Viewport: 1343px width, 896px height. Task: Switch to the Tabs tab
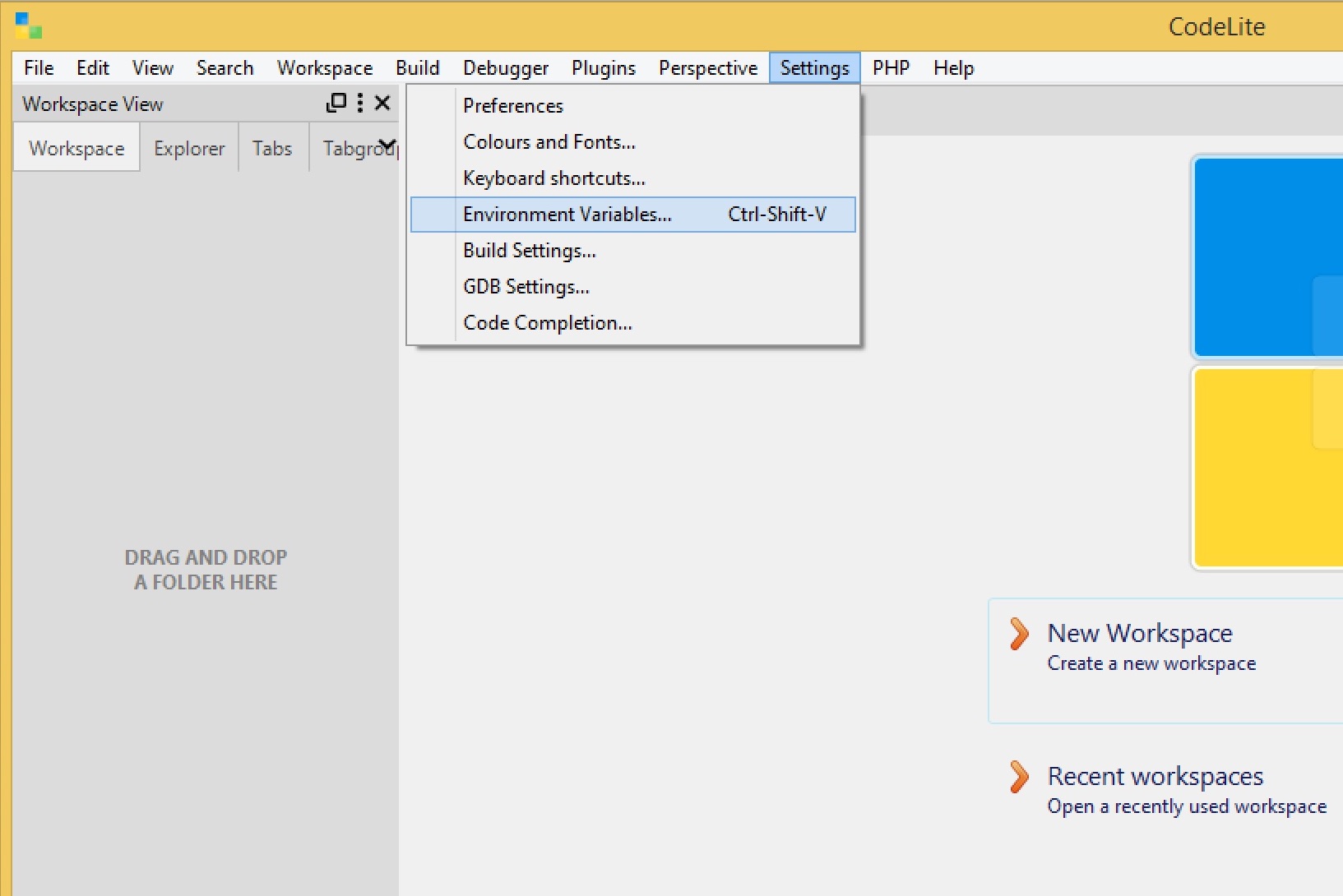click(x=272, y=148)
